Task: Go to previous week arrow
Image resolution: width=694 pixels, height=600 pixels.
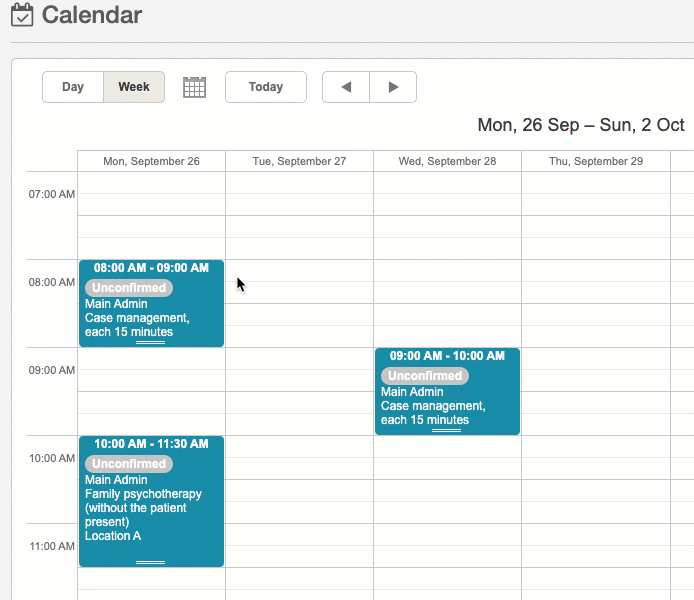Action: click(x=346, y=87)
